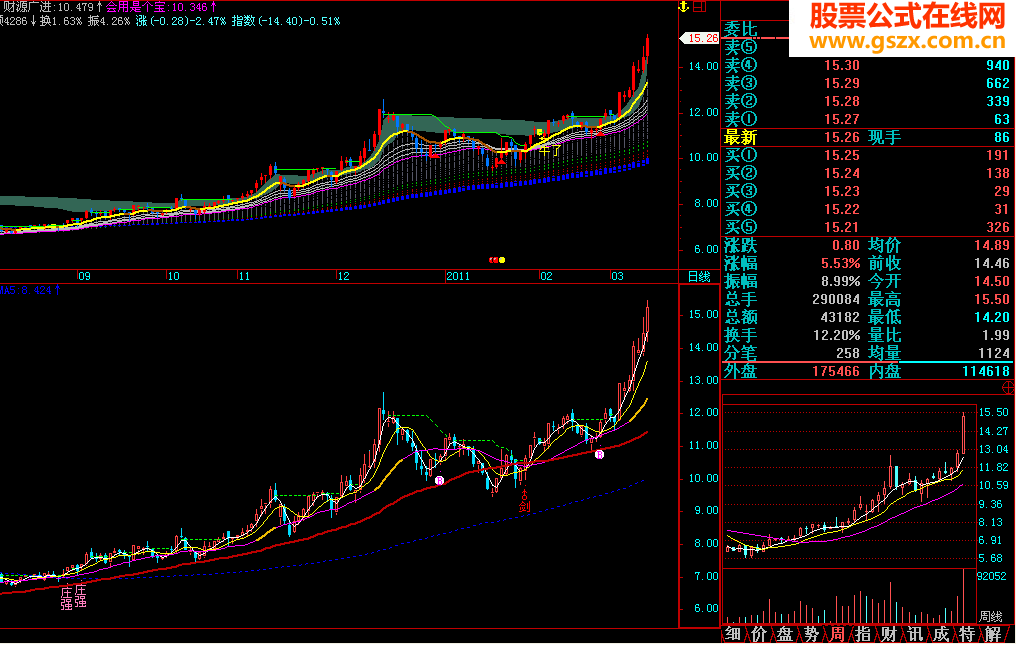Select the 买② price 15.24
Screen dimensions: 1017x645
(x=842, y=173)
